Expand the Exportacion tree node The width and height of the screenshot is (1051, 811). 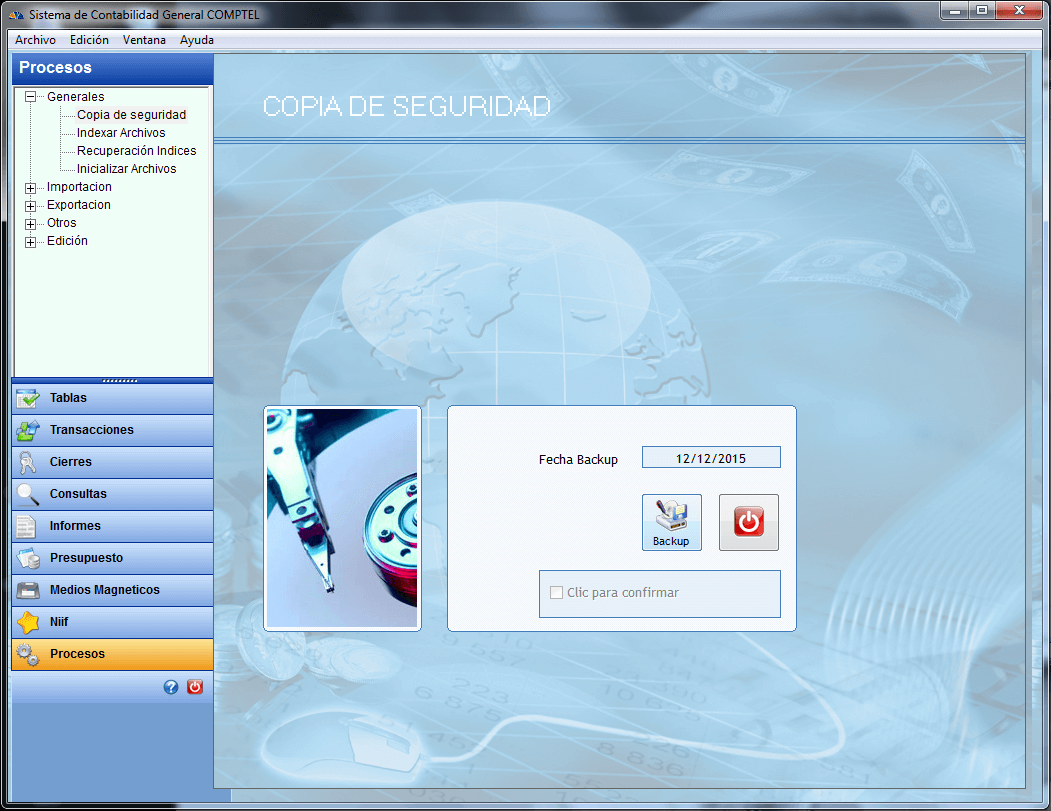coord(30,206)
